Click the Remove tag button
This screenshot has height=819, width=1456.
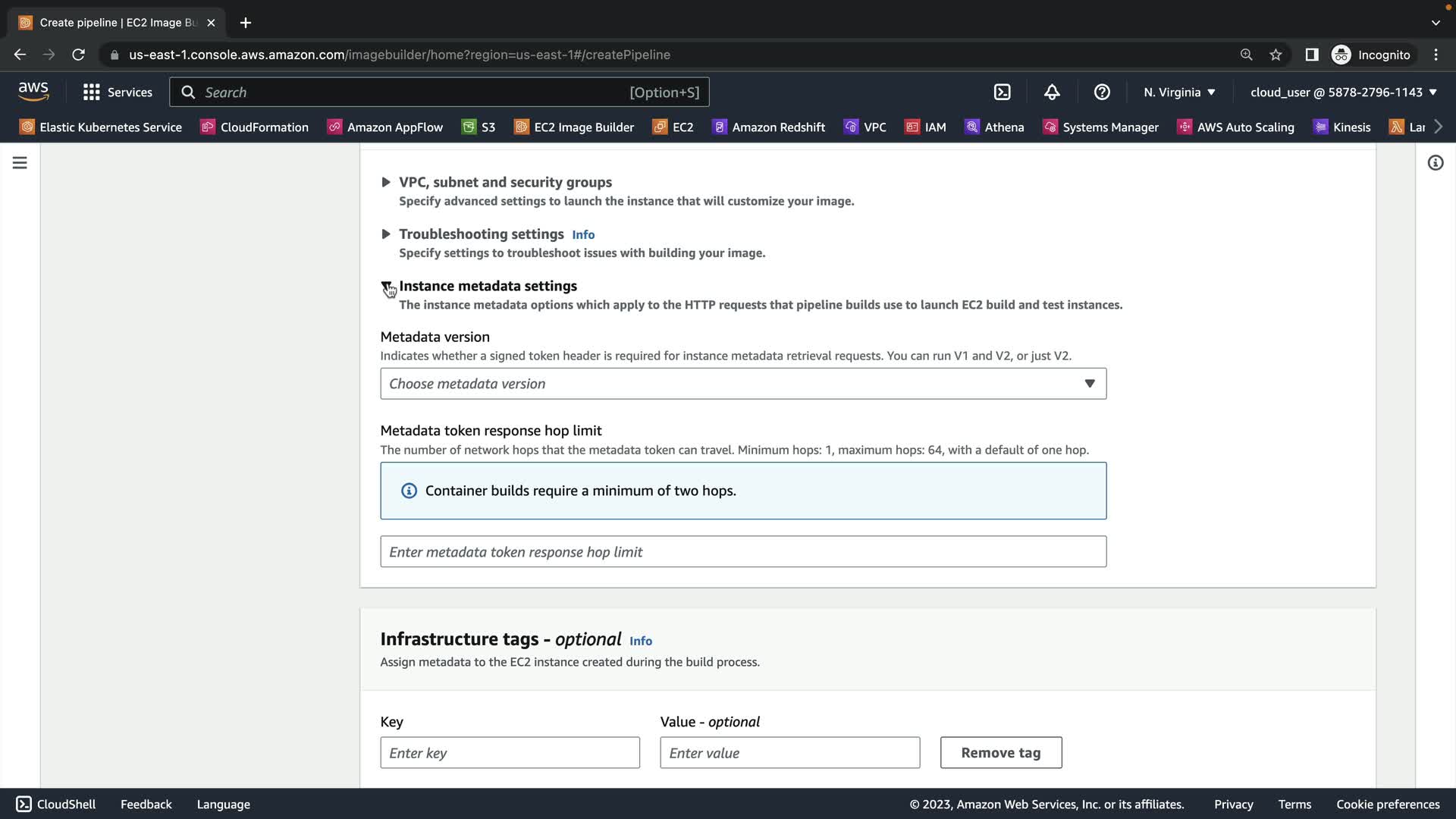pyautogui.click(x=1000, y=752)
